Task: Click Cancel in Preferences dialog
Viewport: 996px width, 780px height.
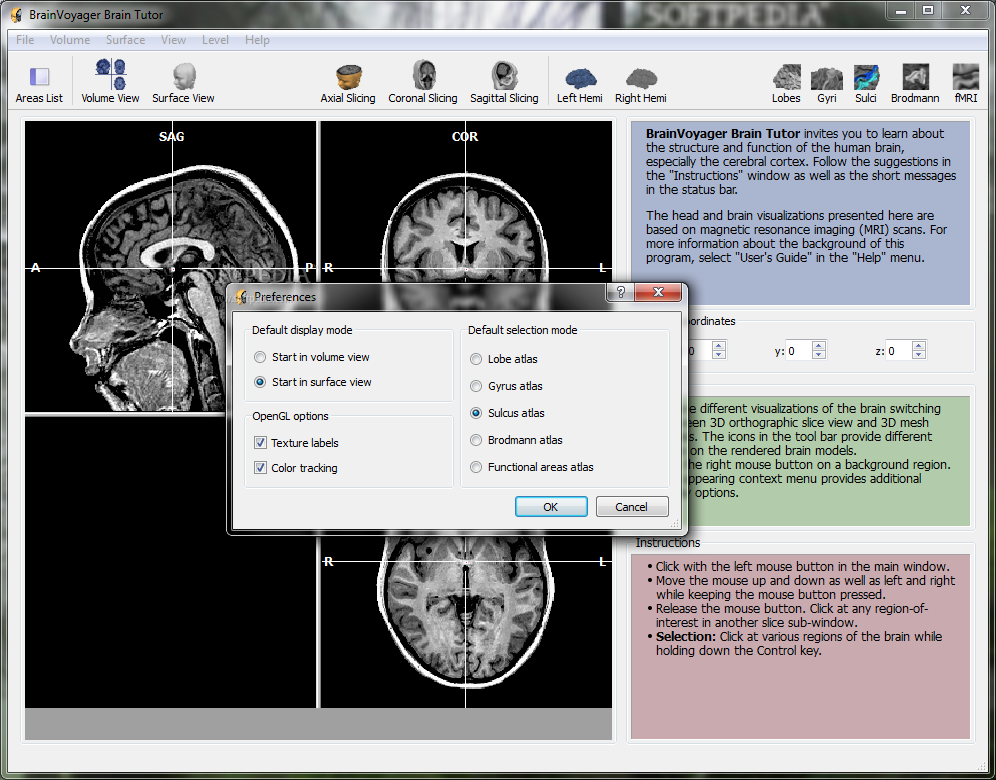Action: tap(631, 507)
